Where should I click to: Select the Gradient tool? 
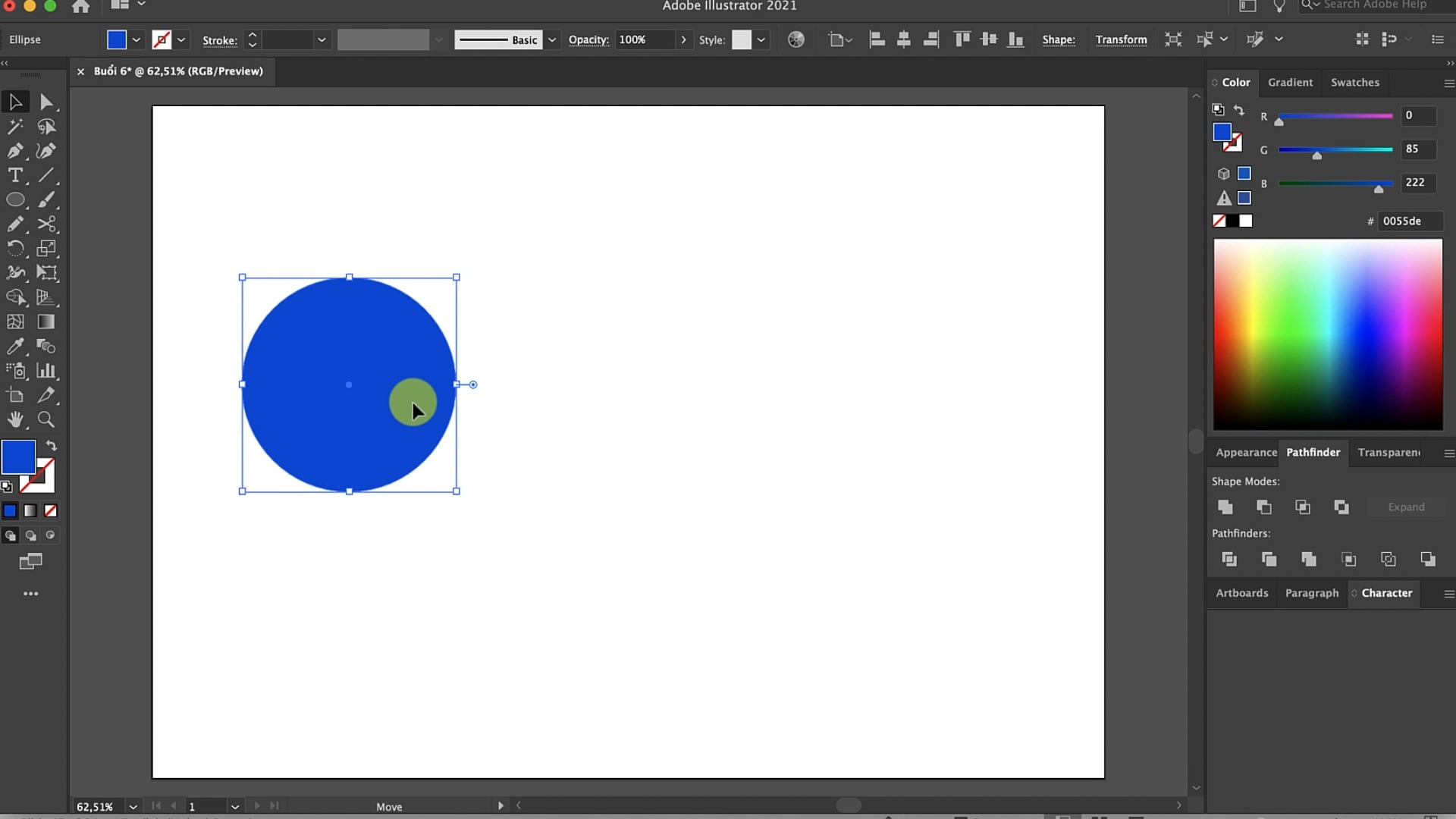coord(46,322)
